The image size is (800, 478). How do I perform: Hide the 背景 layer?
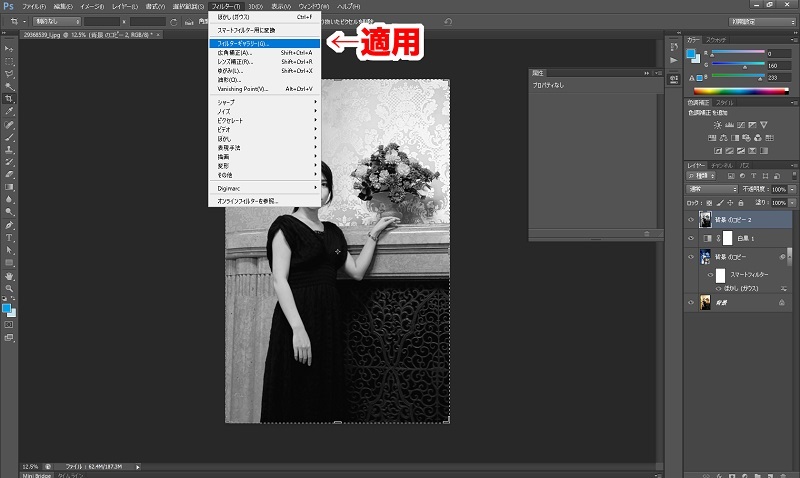point(691,303)
